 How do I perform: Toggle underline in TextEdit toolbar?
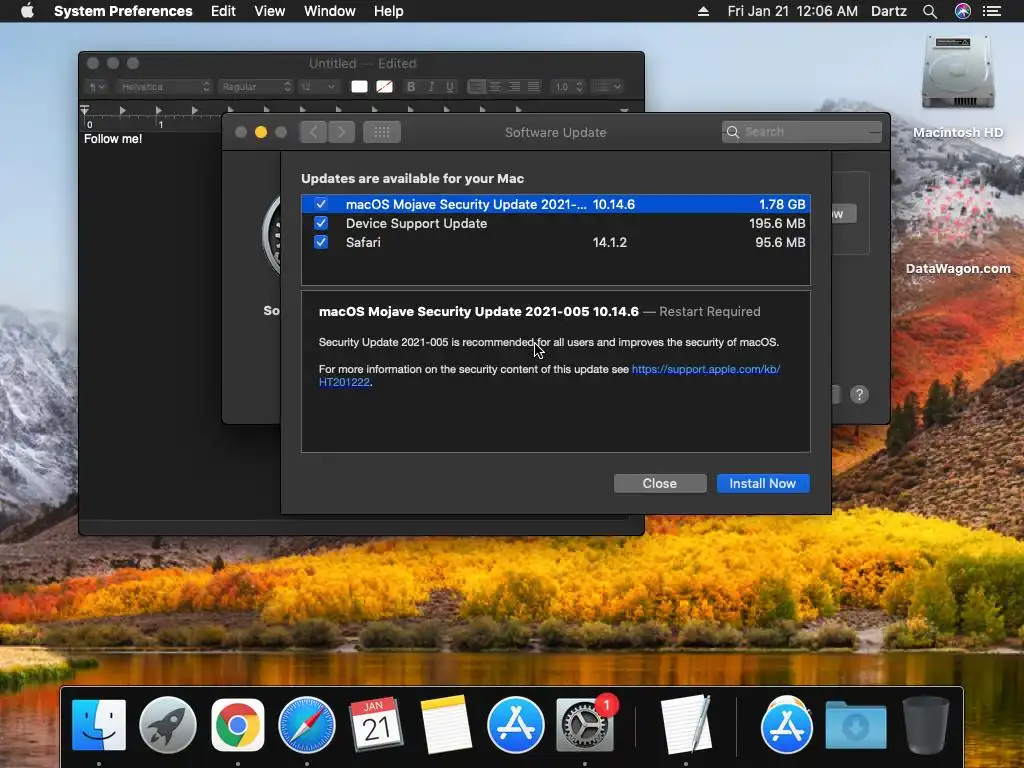[450, 87]
